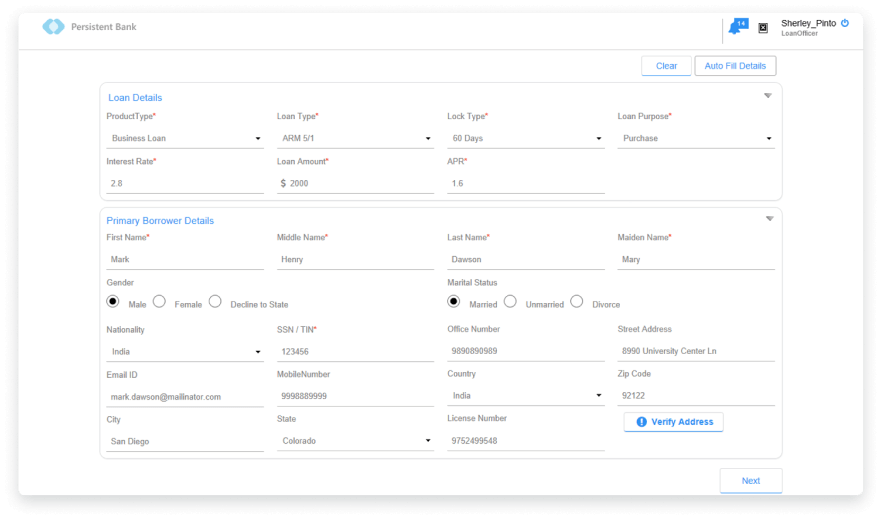Select the Female gender radio button
Screen dimensions: 882x520
[x=159, y=302]
